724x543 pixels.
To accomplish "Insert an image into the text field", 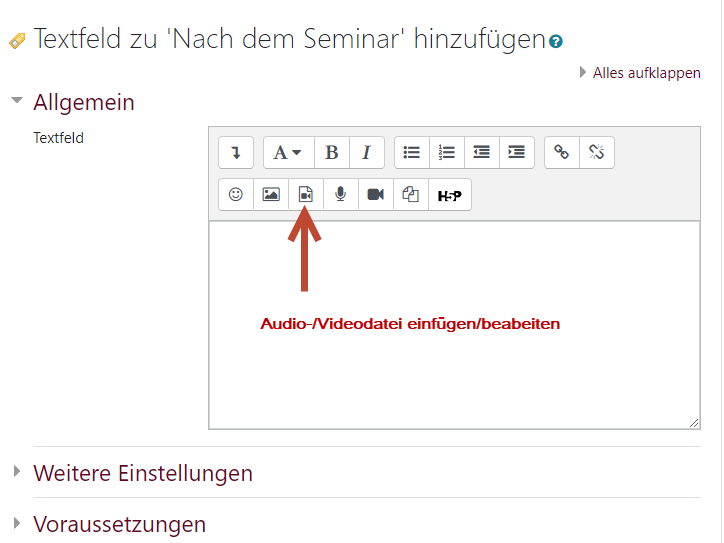I will 271,195.
